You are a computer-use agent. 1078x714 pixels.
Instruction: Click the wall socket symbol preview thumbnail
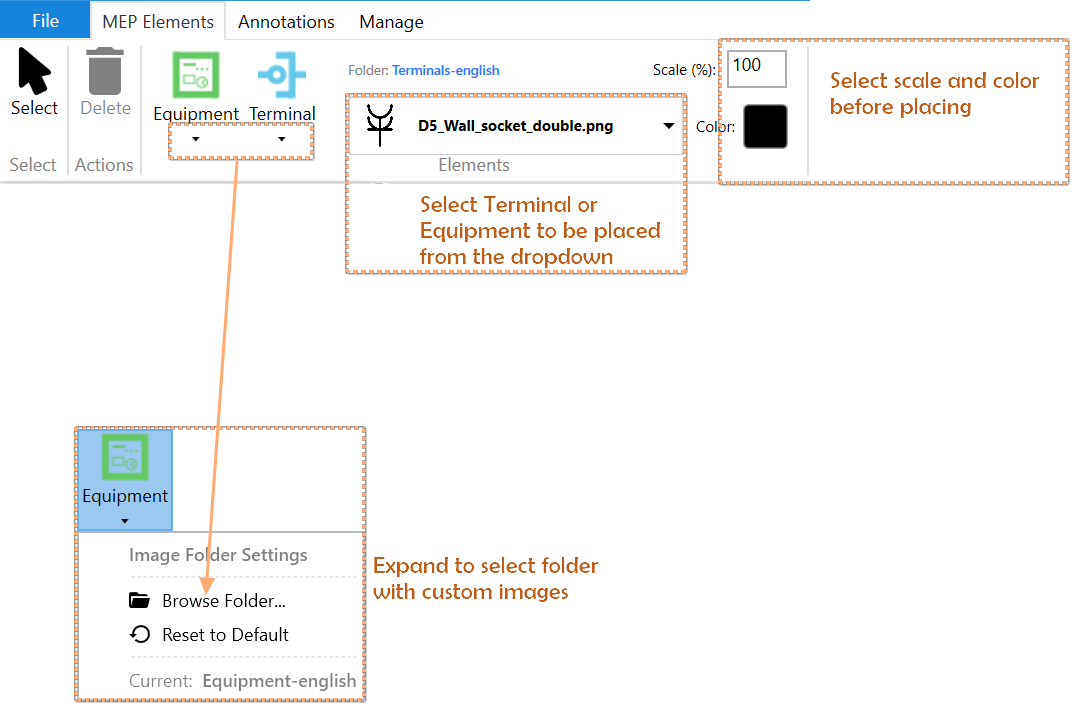380,126
